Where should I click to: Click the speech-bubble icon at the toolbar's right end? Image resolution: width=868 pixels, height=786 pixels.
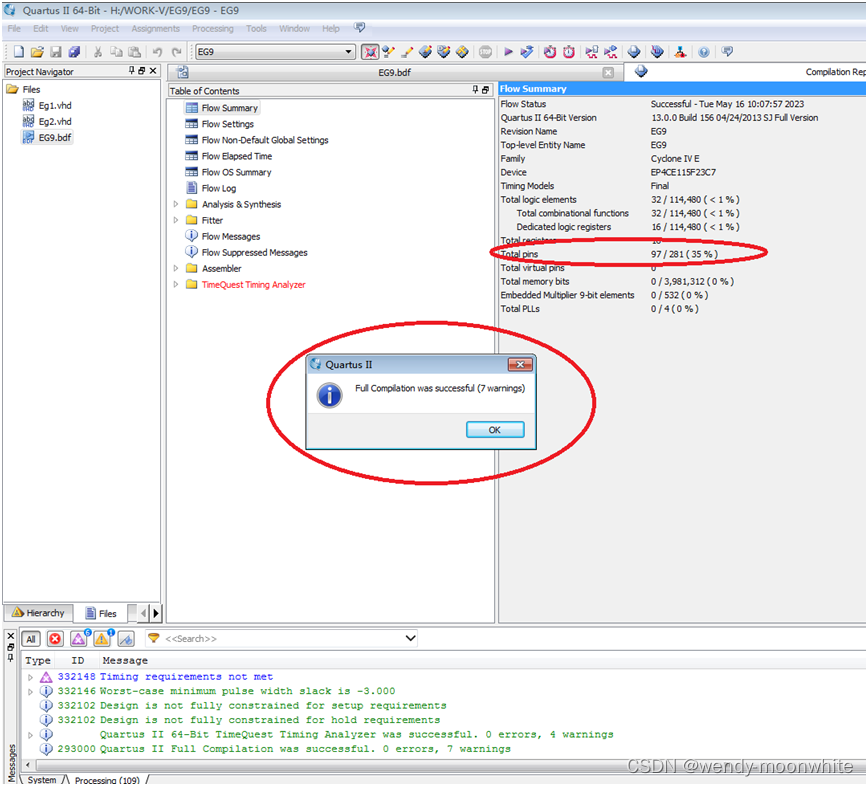[727, 52]
